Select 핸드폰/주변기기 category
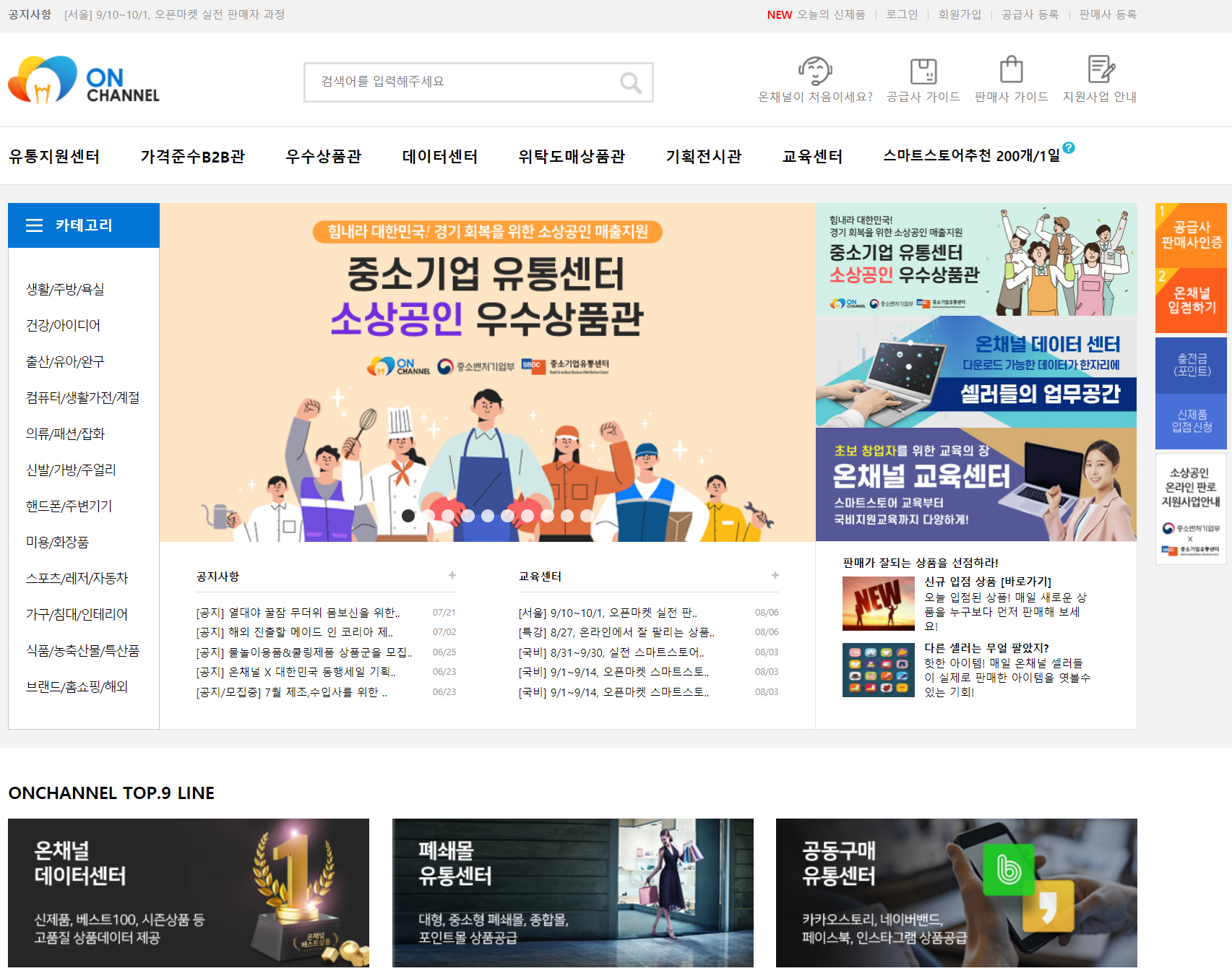This screenshot has width=1232, height=971. pos(69,506)
